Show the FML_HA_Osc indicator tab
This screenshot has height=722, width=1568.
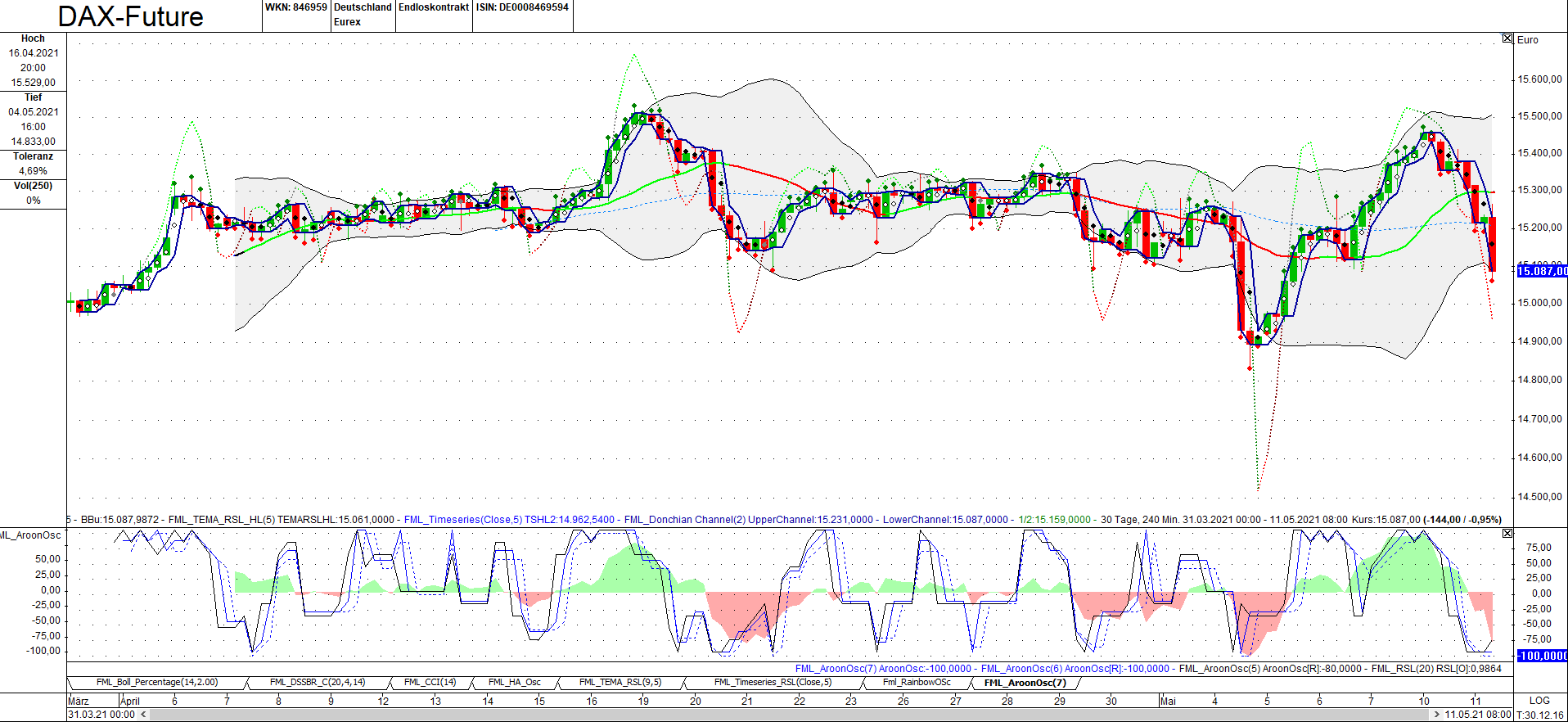515,682
